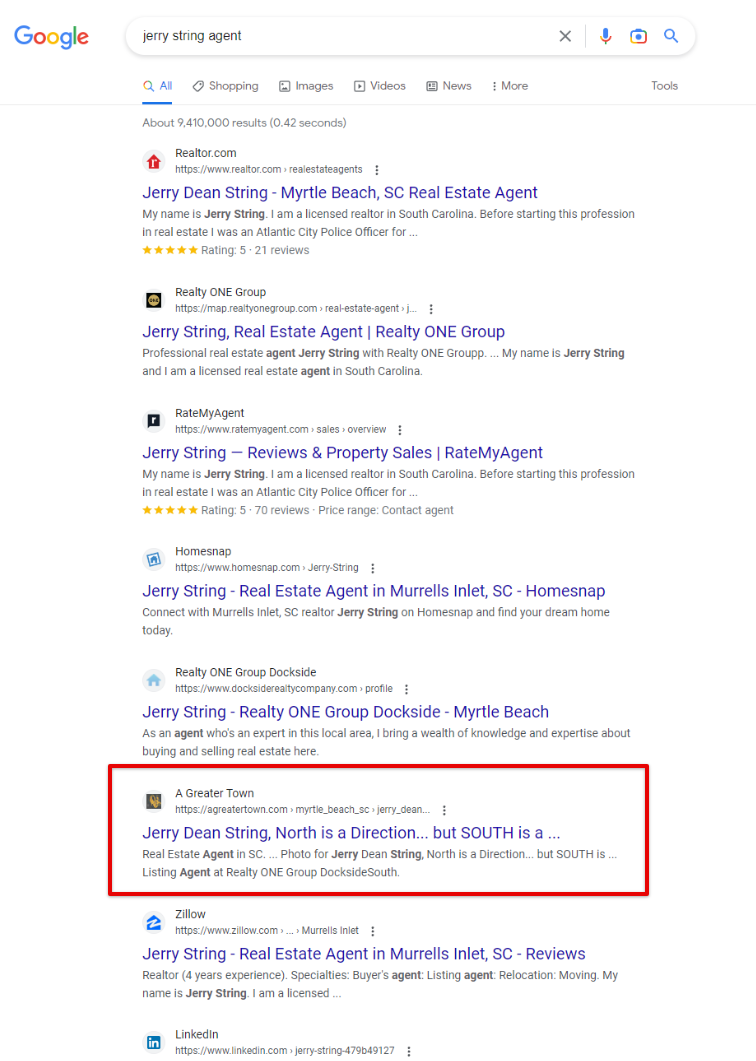Click the Zillow site name
The image size is (756, 1061).
coord(190,914)
